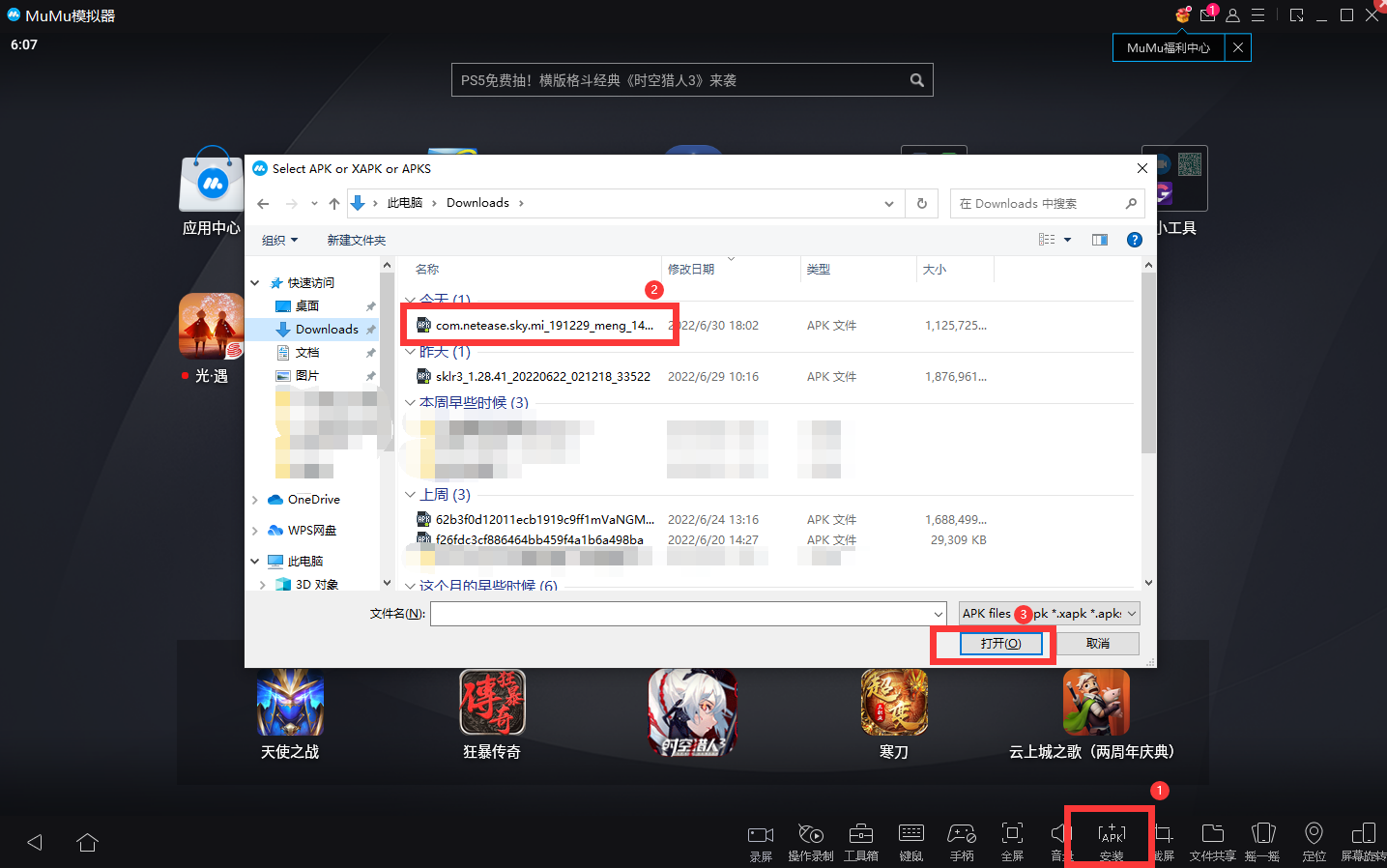Screen dimensions: 1387x868
Task: Toggle the preview pane in dialog
Action: pos(1100,240)
